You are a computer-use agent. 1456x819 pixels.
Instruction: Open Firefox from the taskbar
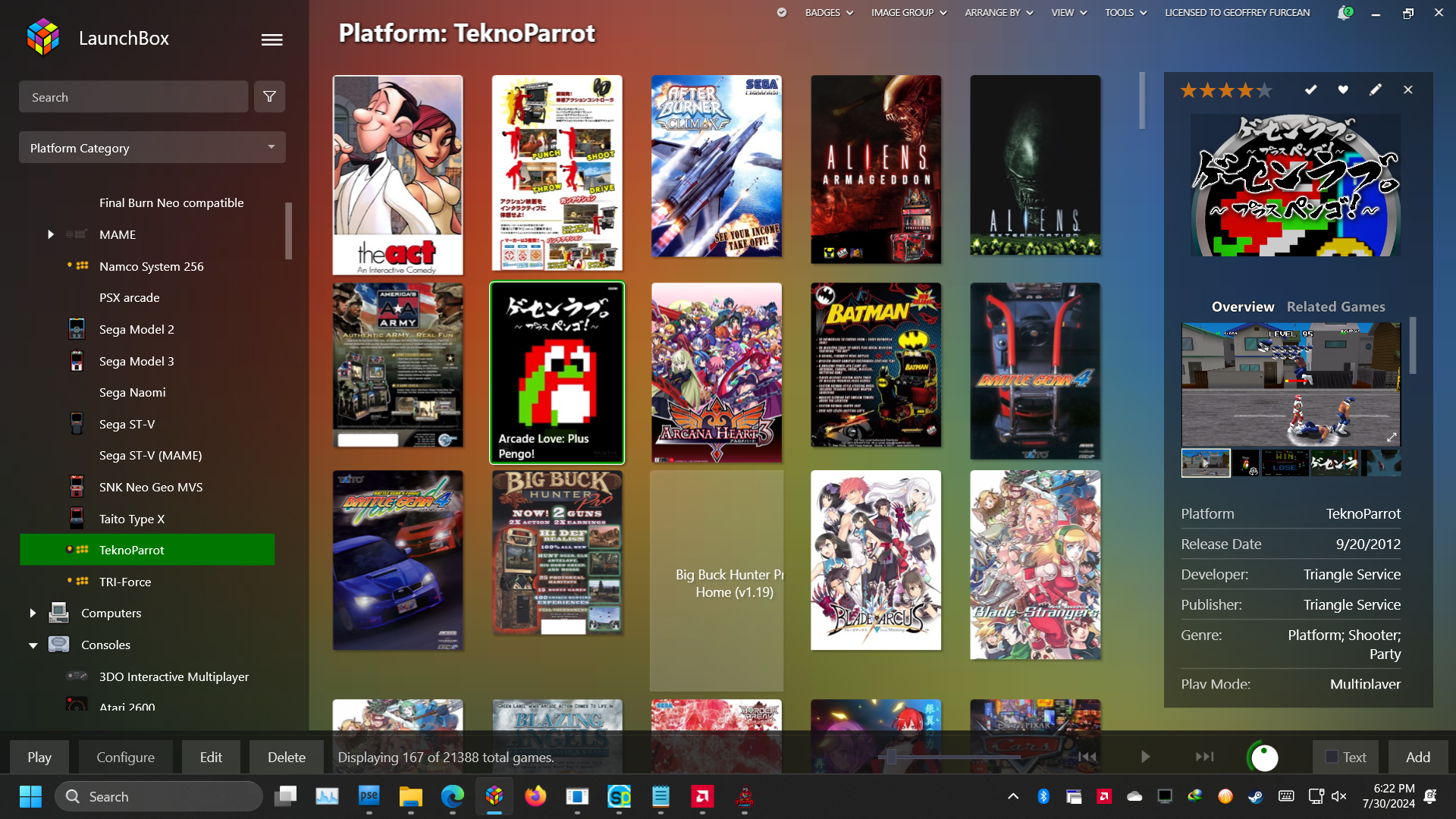click(535, 796)
